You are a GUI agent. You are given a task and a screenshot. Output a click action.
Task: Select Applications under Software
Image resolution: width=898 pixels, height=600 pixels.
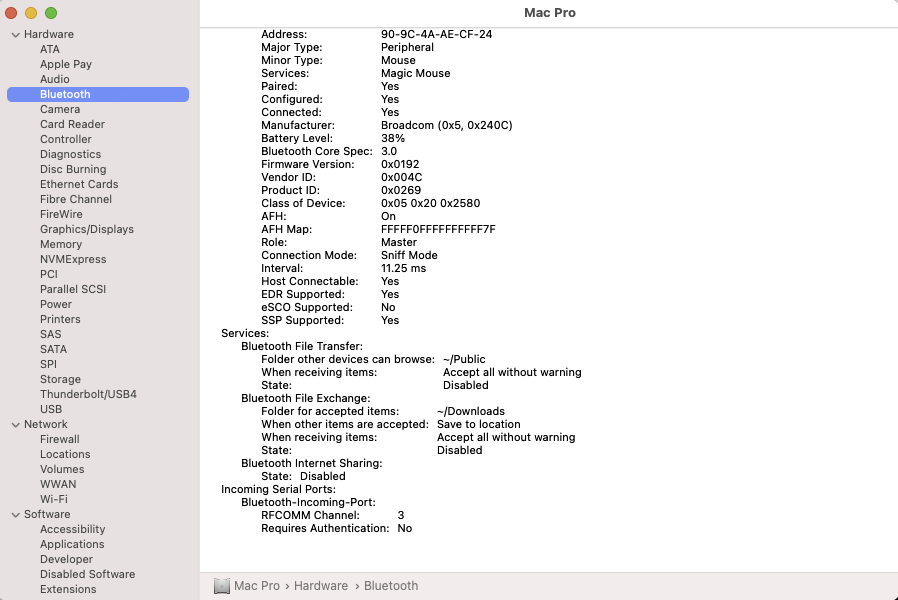point(72,544)
